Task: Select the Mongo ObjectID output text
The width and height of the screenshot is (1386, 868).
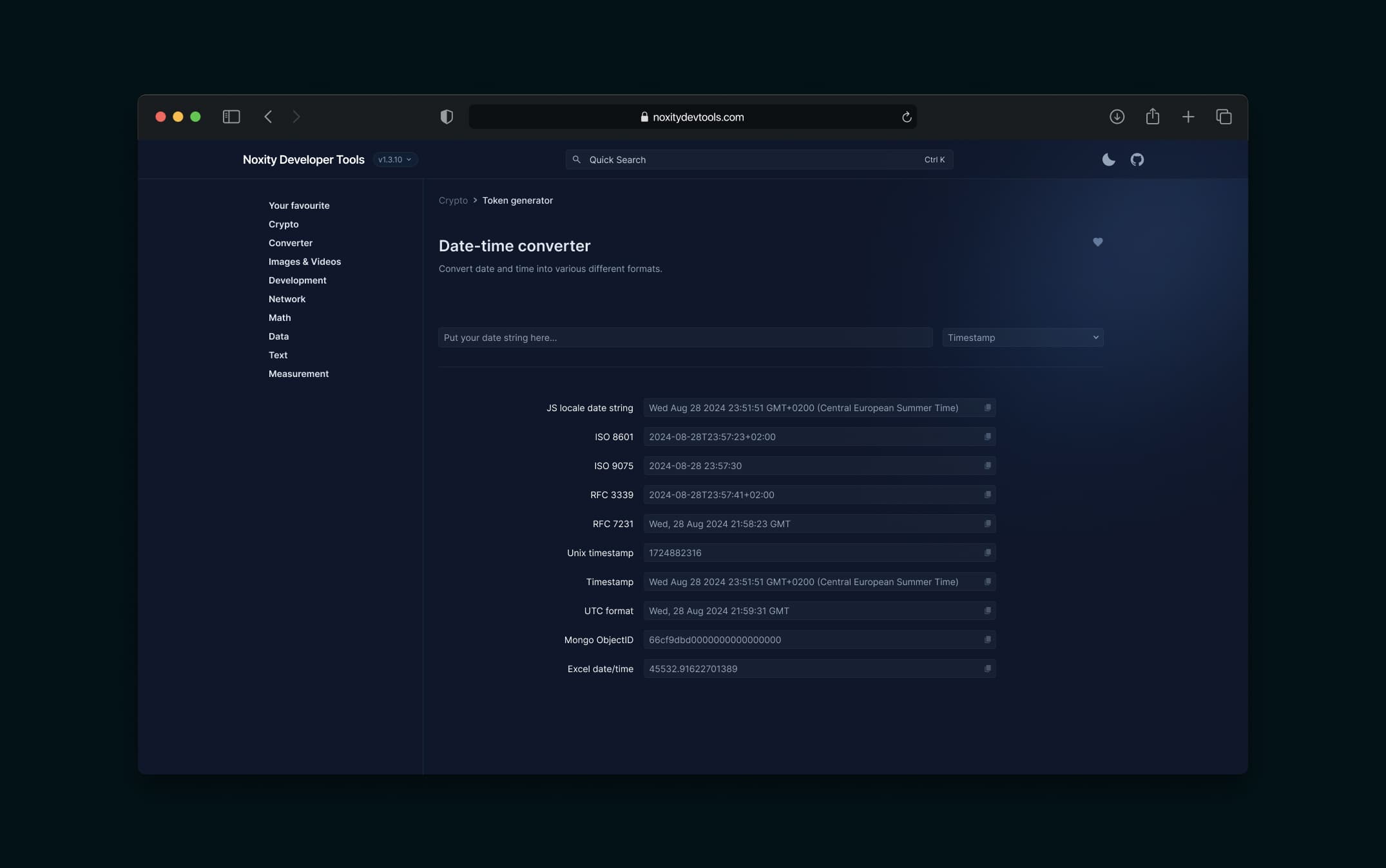Action: point(715,640)
